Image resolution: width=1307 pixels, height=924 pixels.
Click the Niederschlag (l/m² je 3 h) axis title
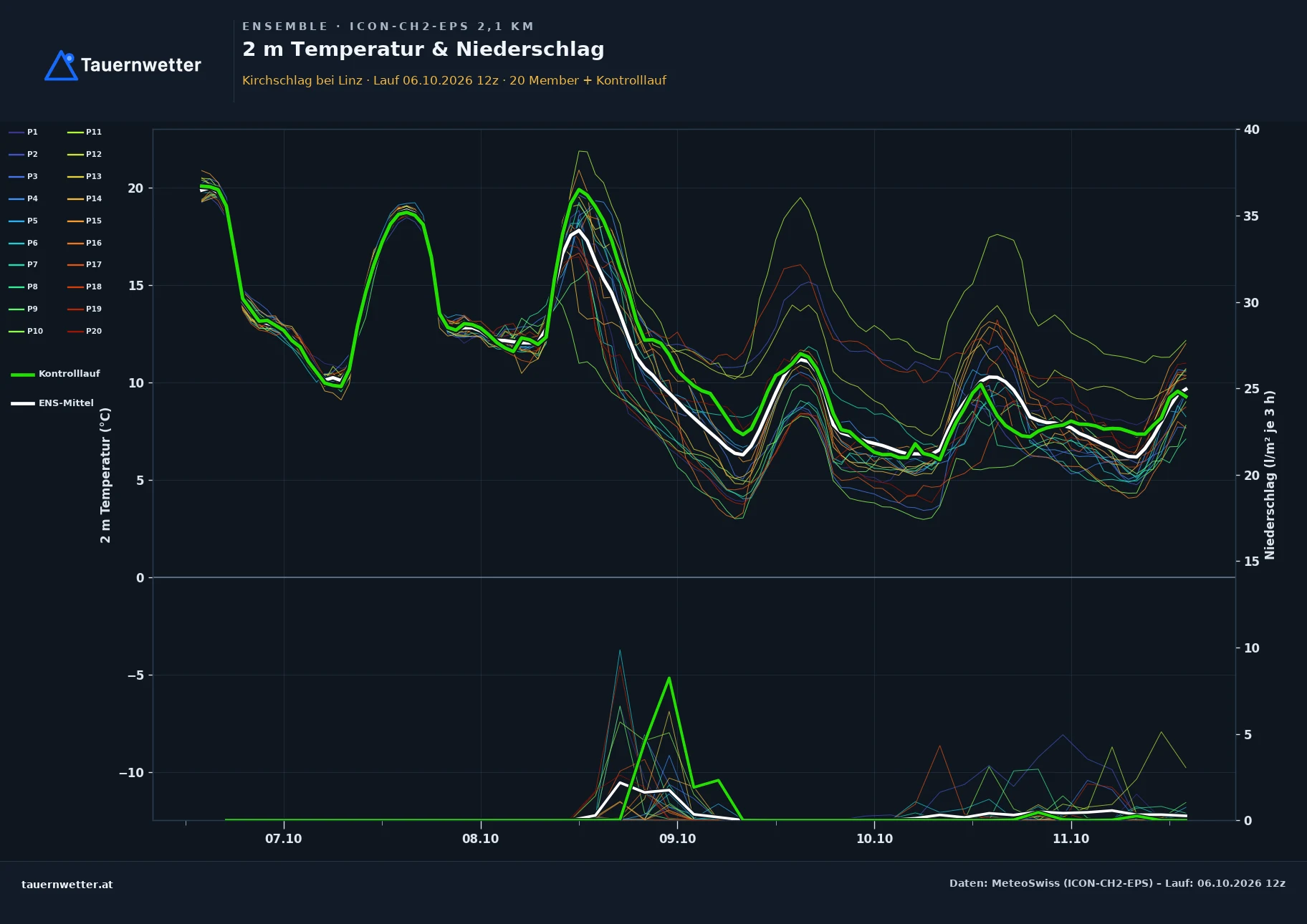point(1270,475)
